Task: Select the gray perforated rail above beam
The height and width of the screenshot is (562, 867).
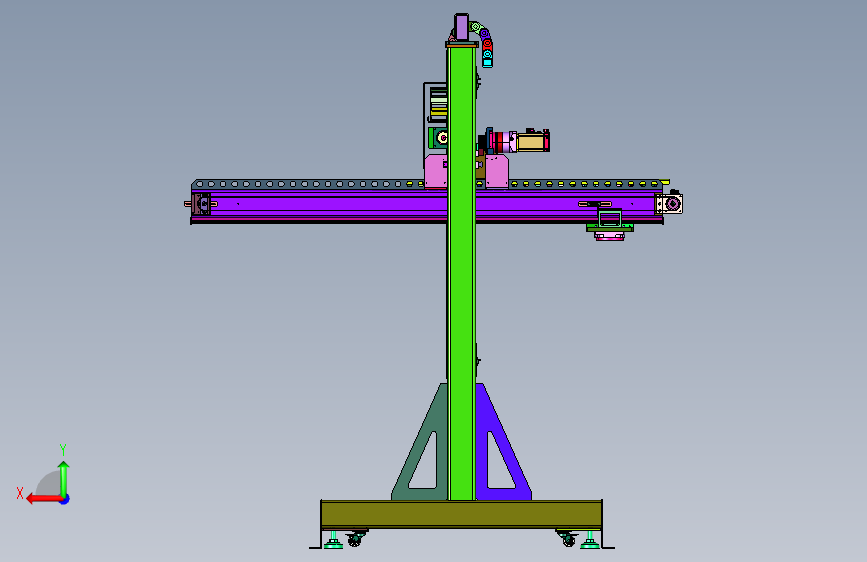Action: pos(426,184)
